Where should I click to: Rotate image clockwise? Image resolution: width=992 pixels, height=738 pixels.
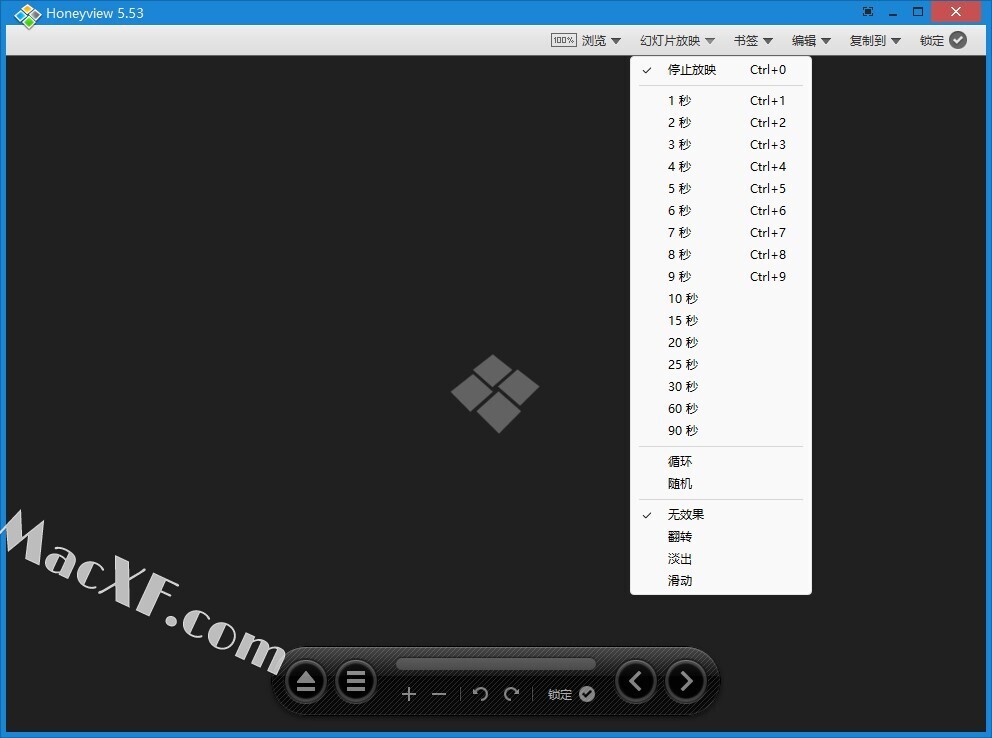[x=511, y=694]
